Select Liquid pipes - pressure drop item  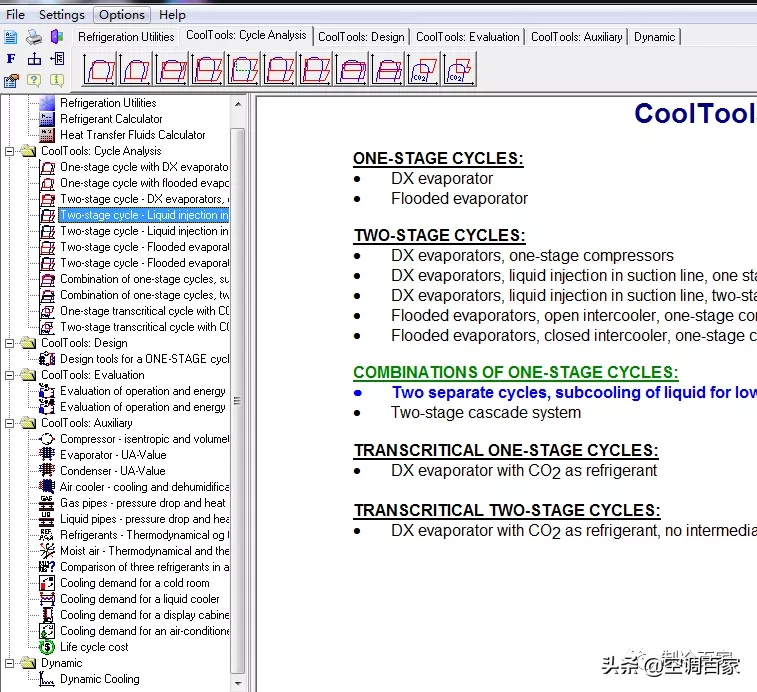coord(144,519)
